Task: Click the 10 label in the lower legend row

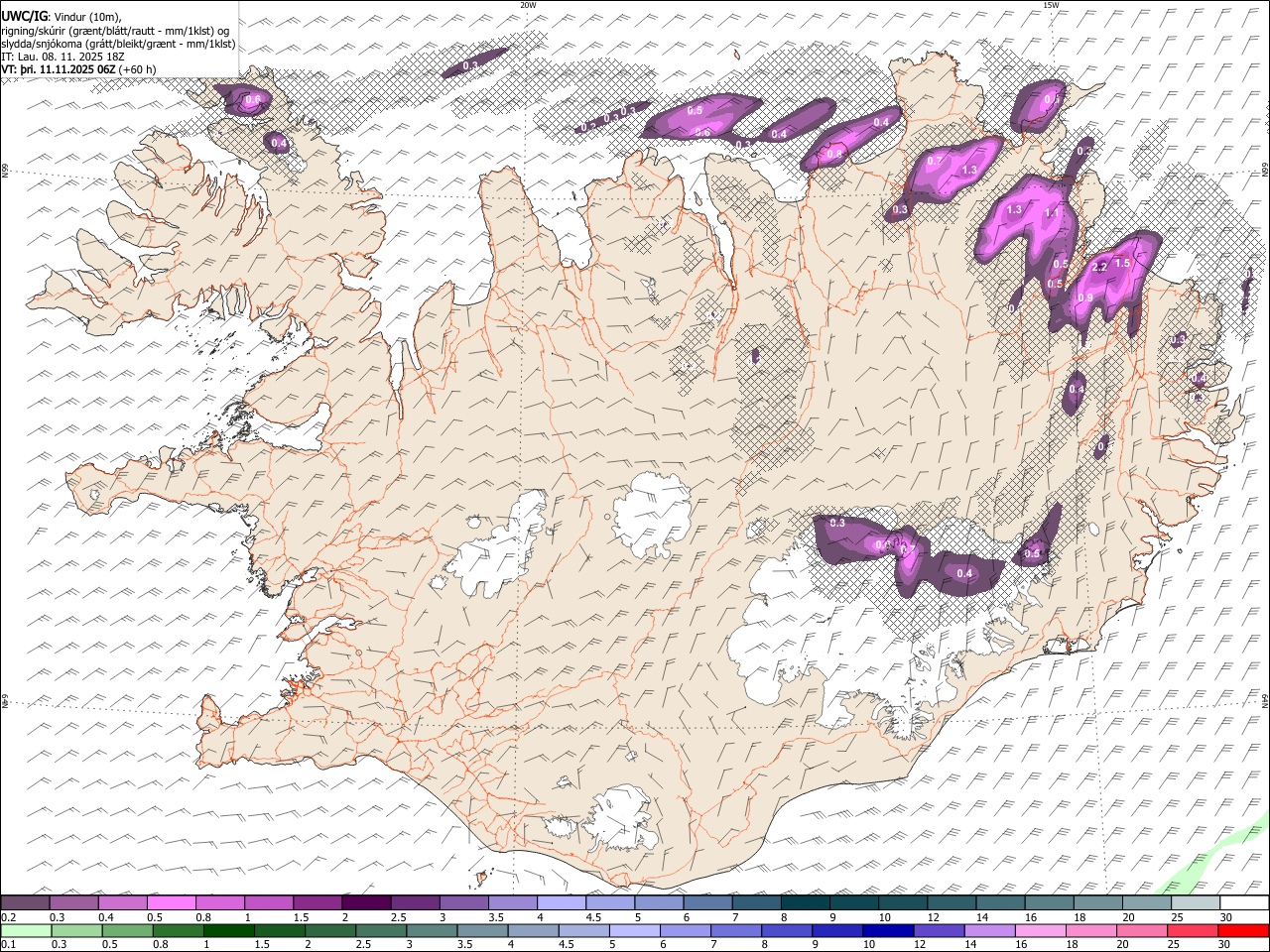Action: [868, 944]
